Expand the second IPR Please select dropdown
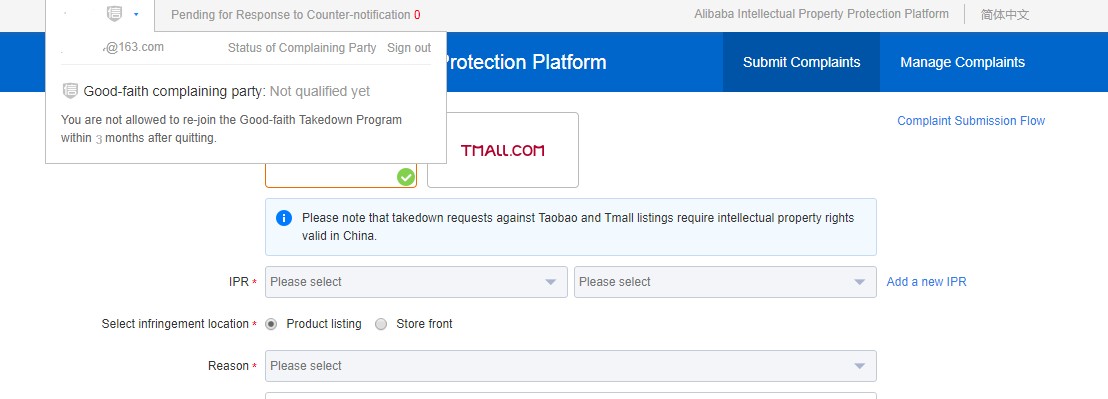This screenshot has width=1108, height=399. (725, 282)
